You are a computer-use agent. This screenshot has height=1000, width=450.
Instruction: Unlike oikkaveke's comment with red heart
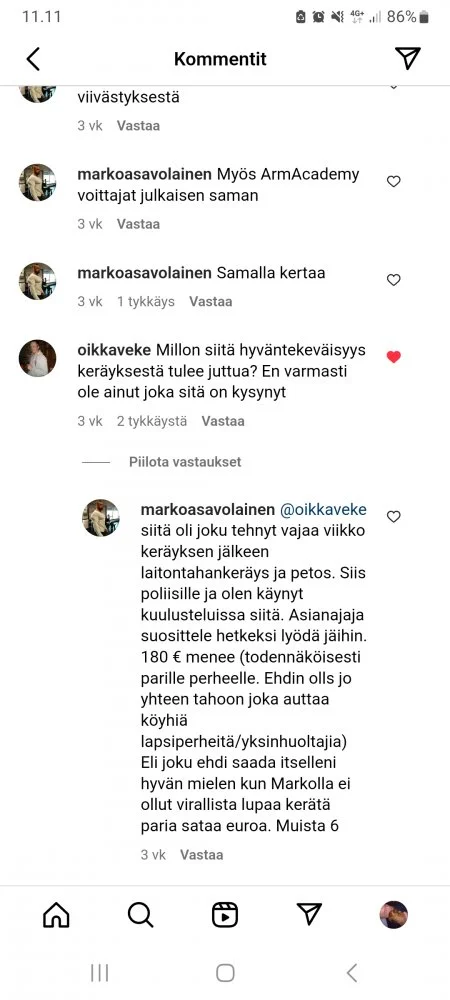(x=394, y=357)
